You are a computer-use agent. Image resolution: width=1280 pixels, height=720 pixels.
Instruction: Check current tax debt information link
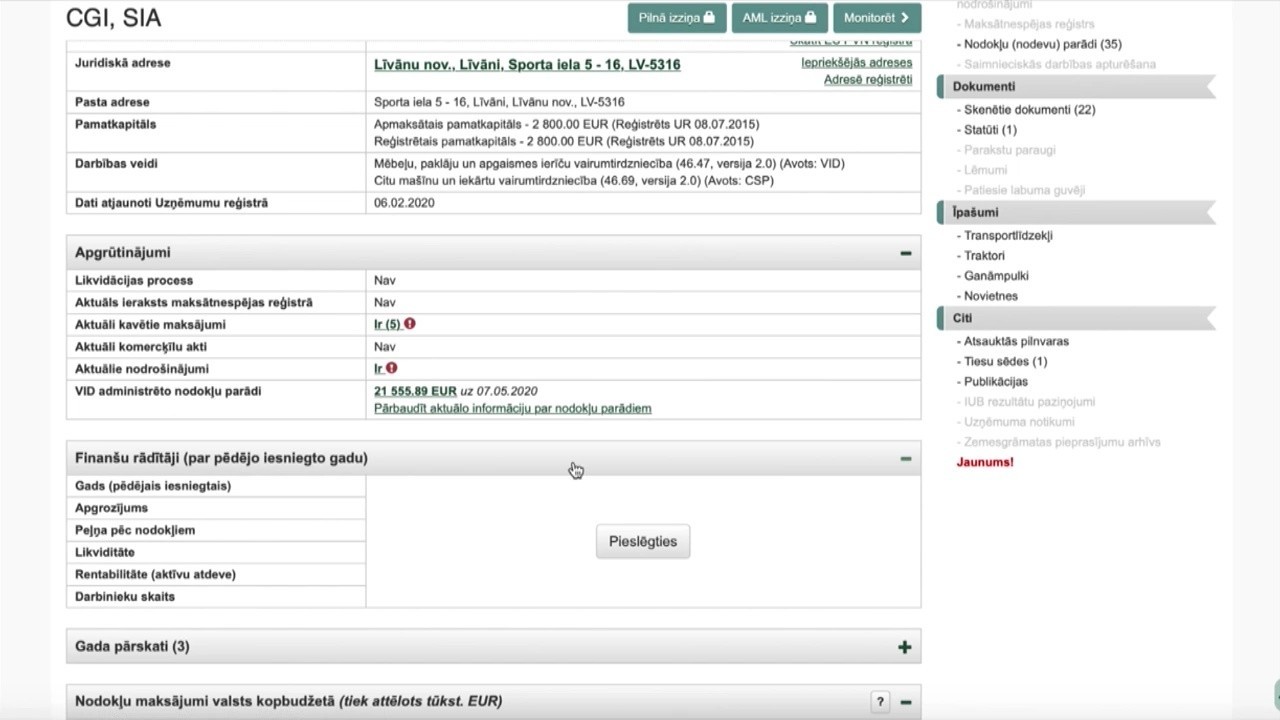click(x=512, y=408)
